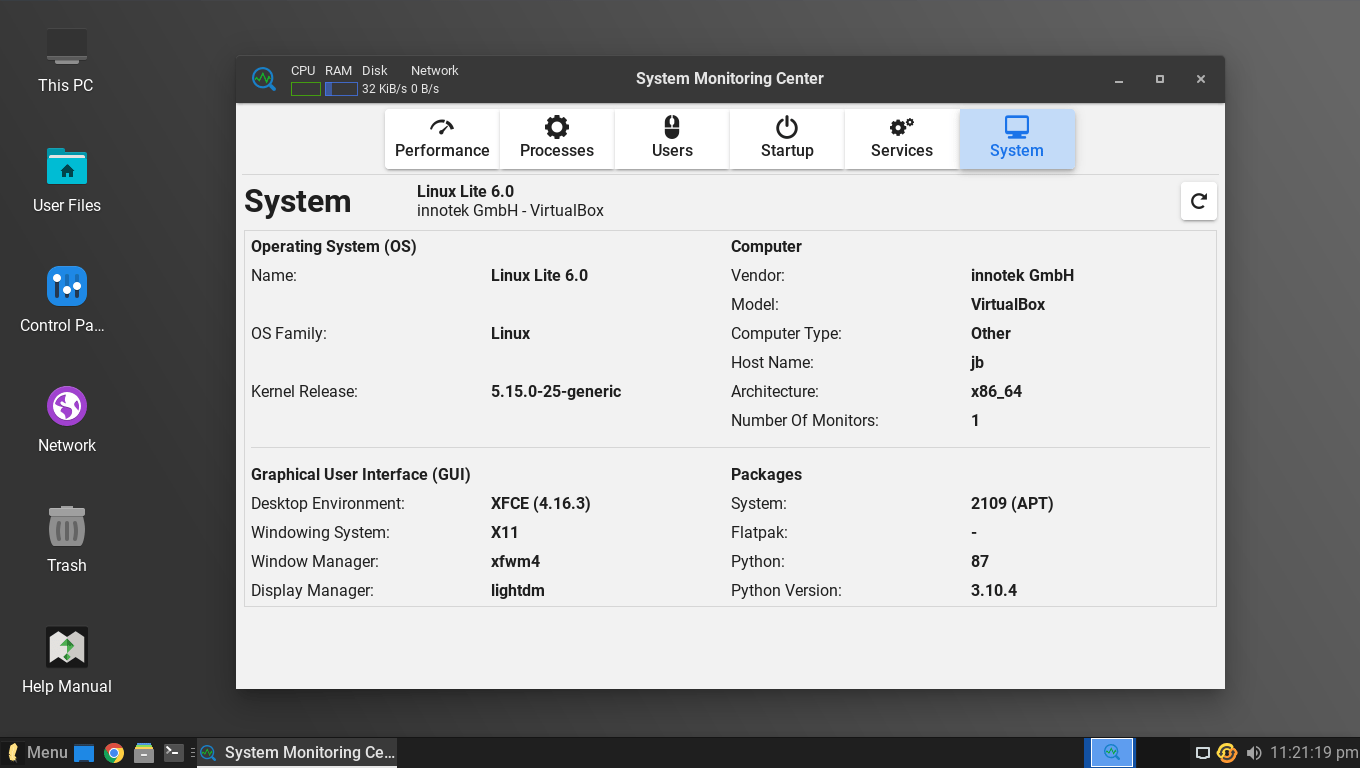Click the Graphical User Interface (GUI) heading
Image resolution: width=1360 pixels, height=768 pixels.
[x=361, y=474]
